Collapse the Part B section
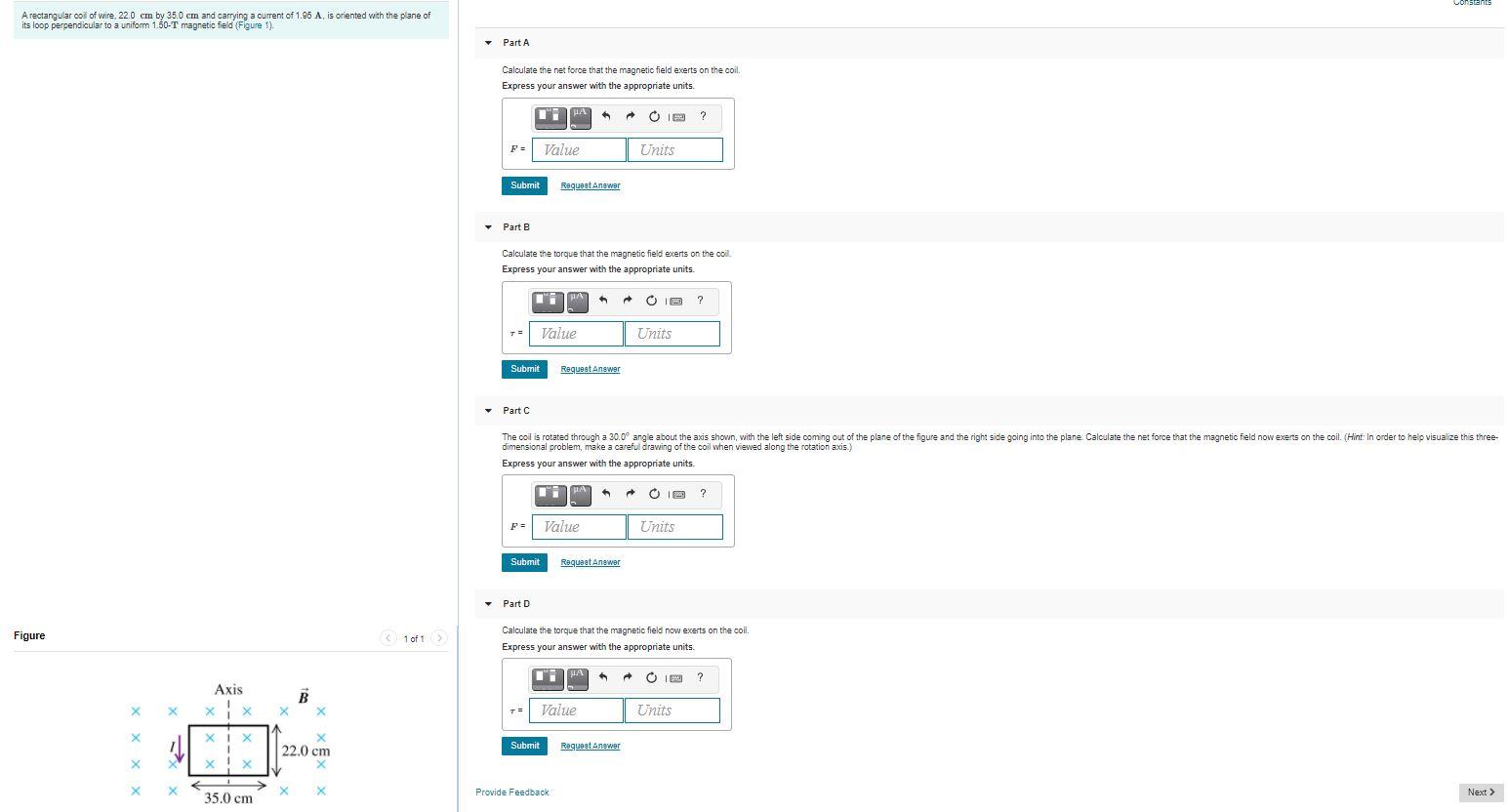 (488, 227)
